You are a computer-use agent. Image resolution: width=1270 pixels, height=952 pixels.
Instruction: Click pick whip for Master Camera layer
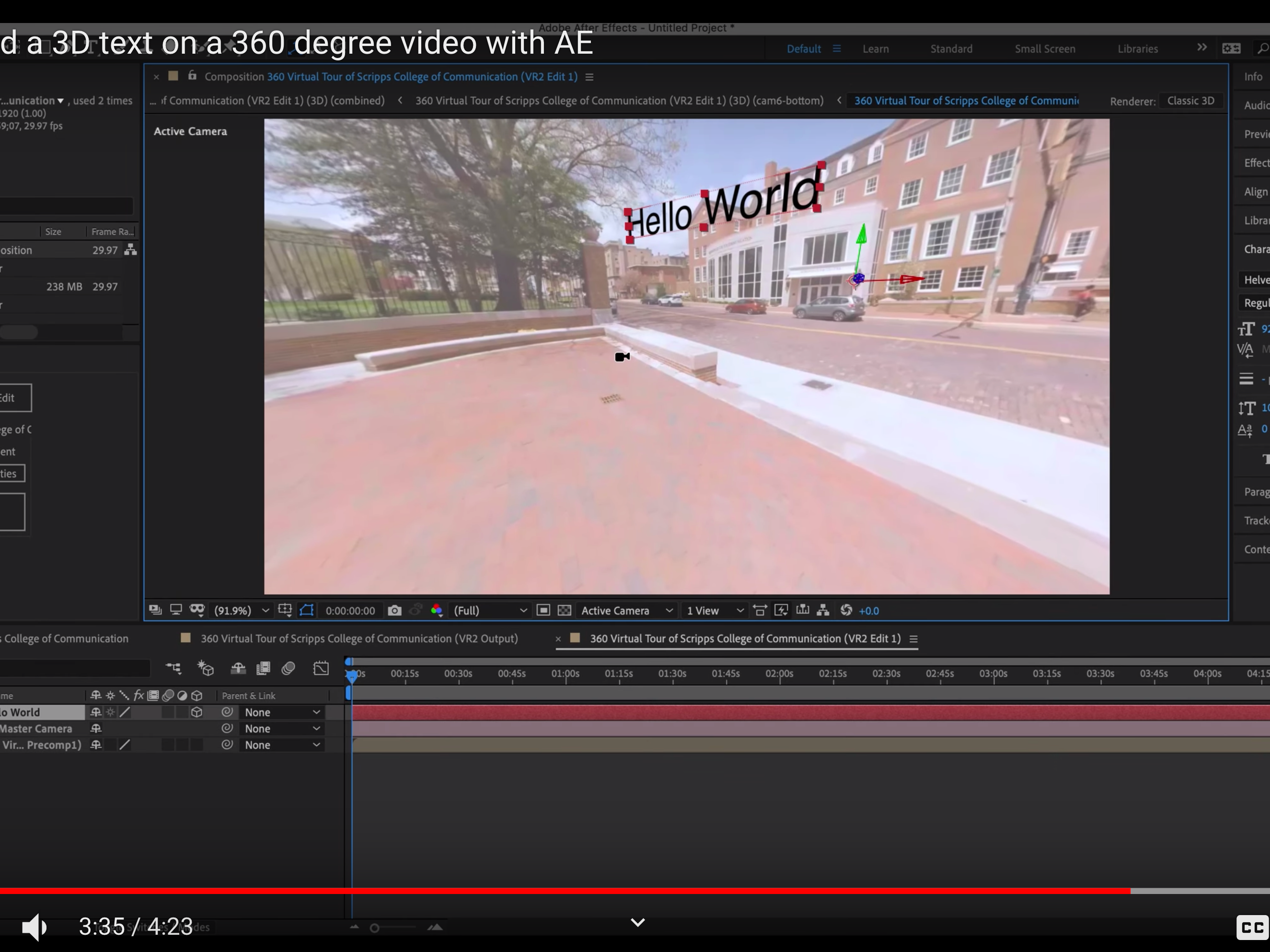pyautogui.click(x=227, y=728)
